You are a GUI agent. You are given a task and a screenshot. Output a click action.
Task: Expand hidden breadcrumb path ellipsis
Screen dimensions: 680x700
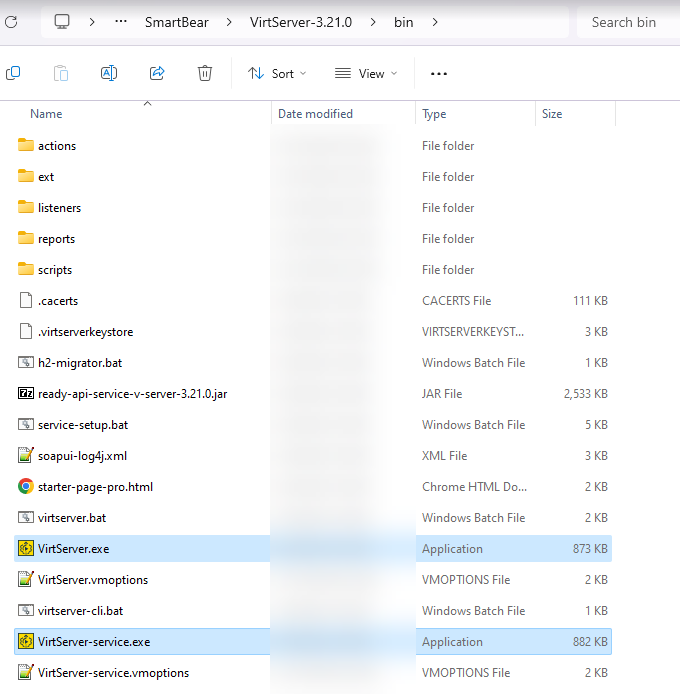pyautogui.click(x=121, y=21)
